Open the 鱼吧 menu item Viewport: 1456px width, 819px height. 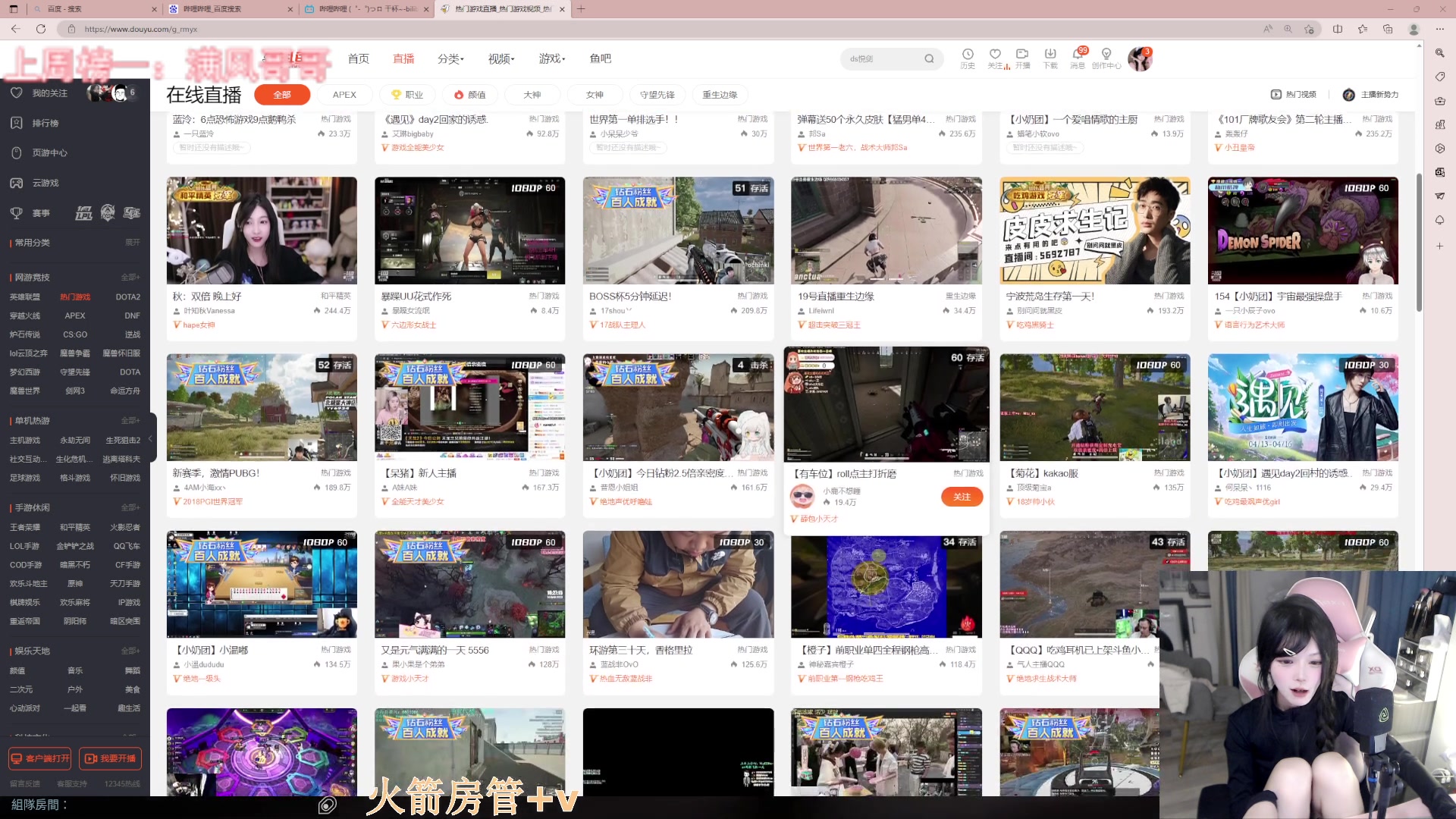(600, 58)
